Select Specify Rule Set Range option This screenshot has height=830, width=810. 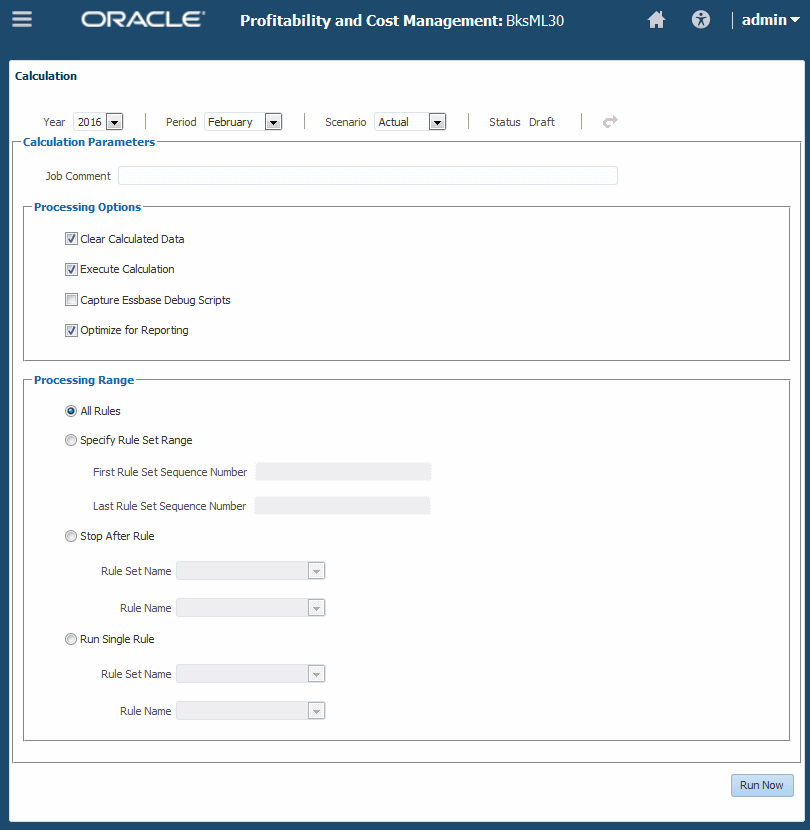[70, 440]
